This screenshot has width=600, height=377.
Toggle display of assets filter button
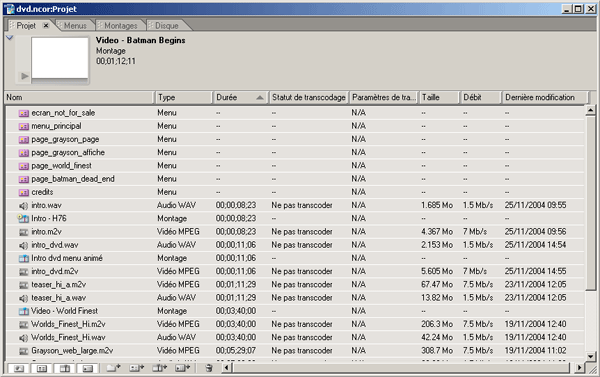click(x=19, y=368)
